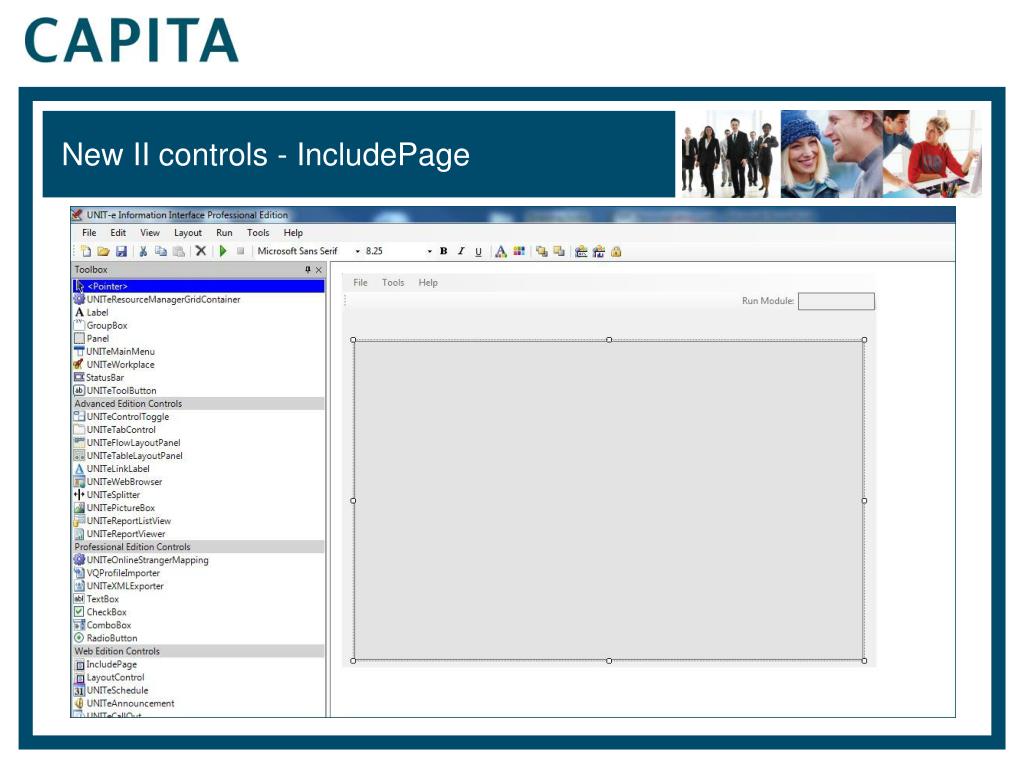This screenshot has width=1024, height=768.
Task: Select the UNITeTabControl control
Action: (x=199, y=430)
